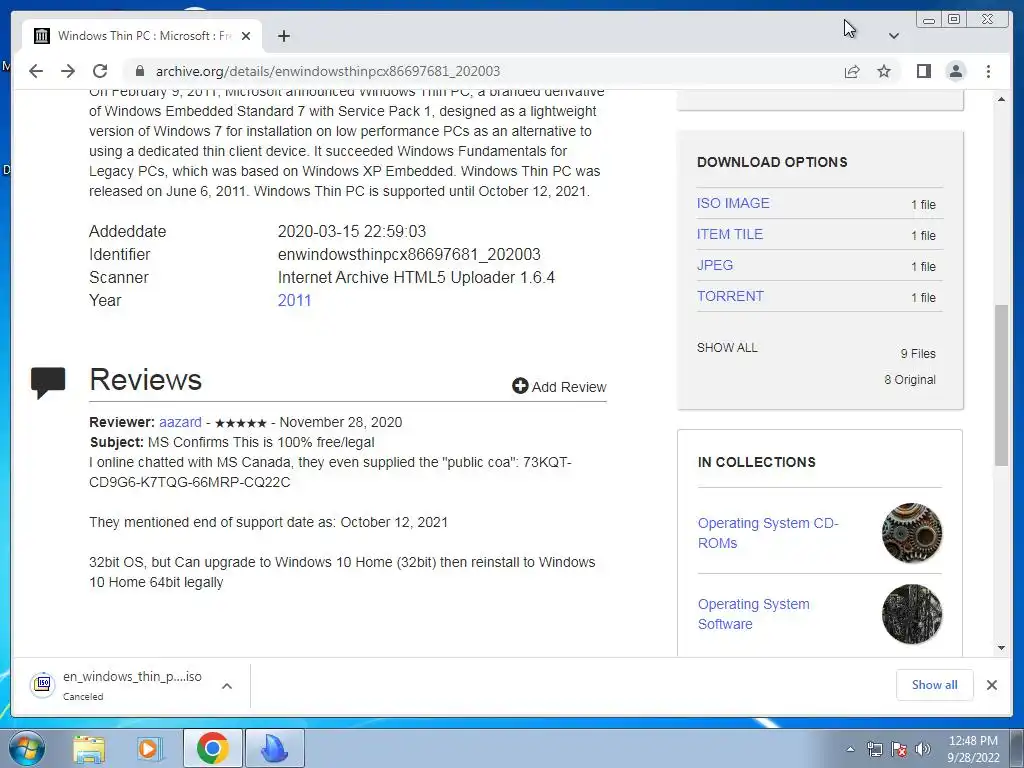1024x768 pixels.
Task: Share this page icon in address bar
Action: point(852,71)
